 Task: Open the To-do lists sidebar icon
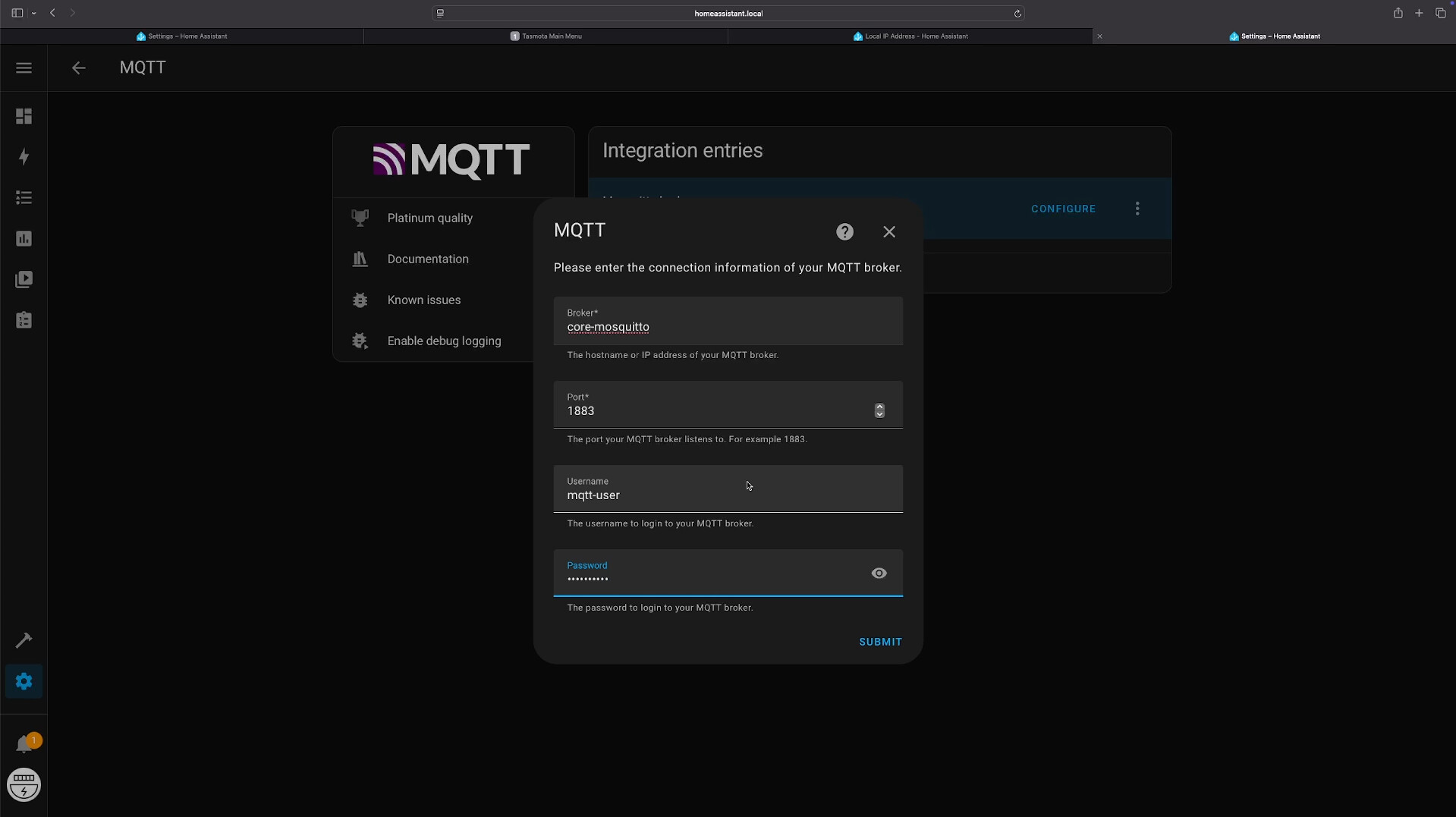click(24, 320)
